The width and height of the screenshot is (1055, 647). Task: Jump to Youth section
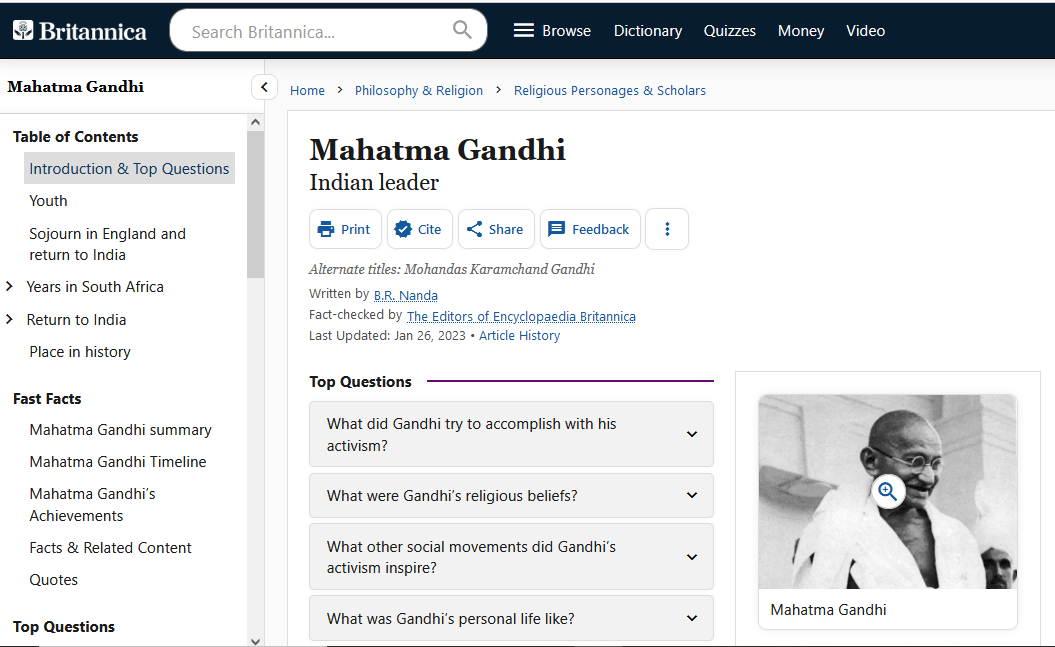48,201
